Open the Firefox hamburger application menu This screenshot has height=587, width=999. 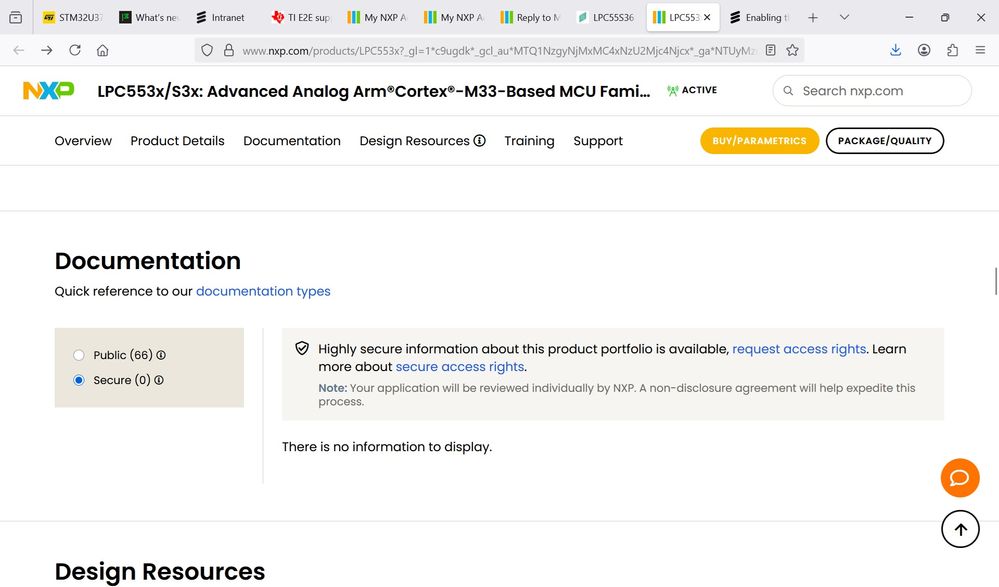tap(980, 50)
